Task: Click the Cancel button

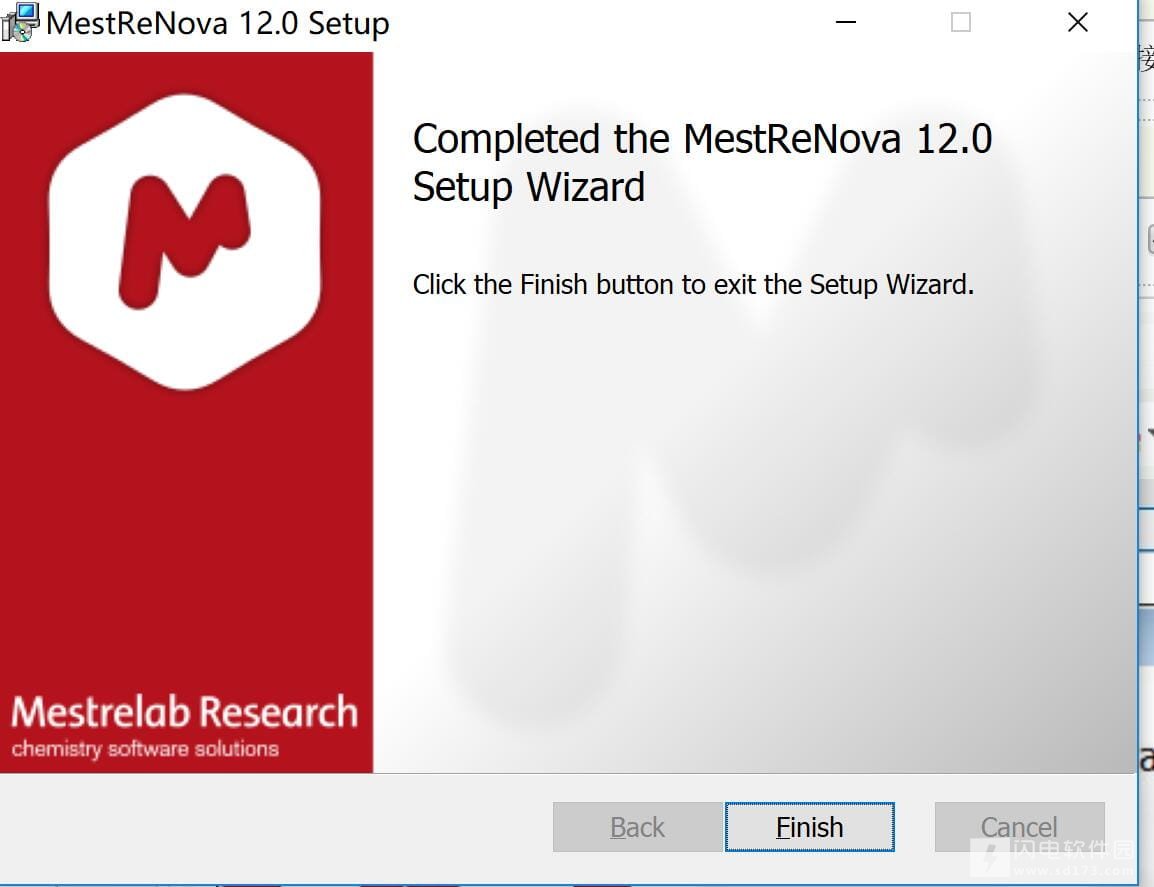Action: 1019,827
